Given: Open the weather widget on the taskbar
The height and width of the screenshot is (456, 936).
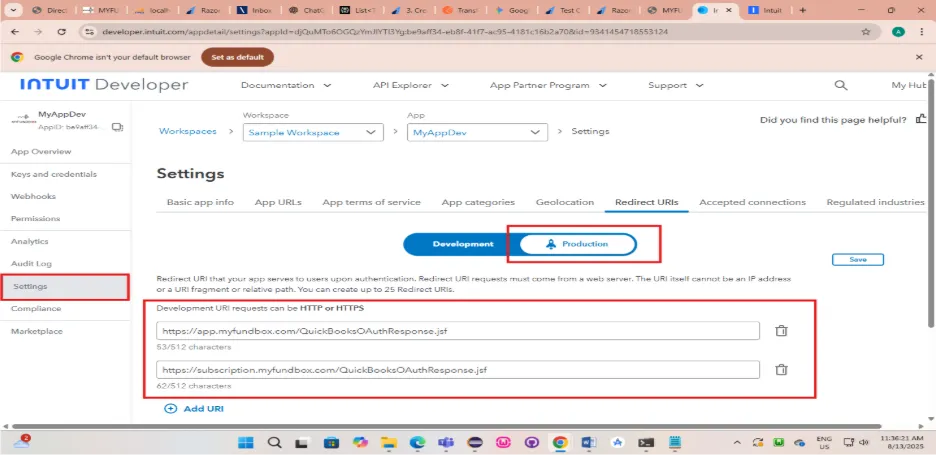Looking at the screenshot, I should pyautogui.click(x=21, y=442).
